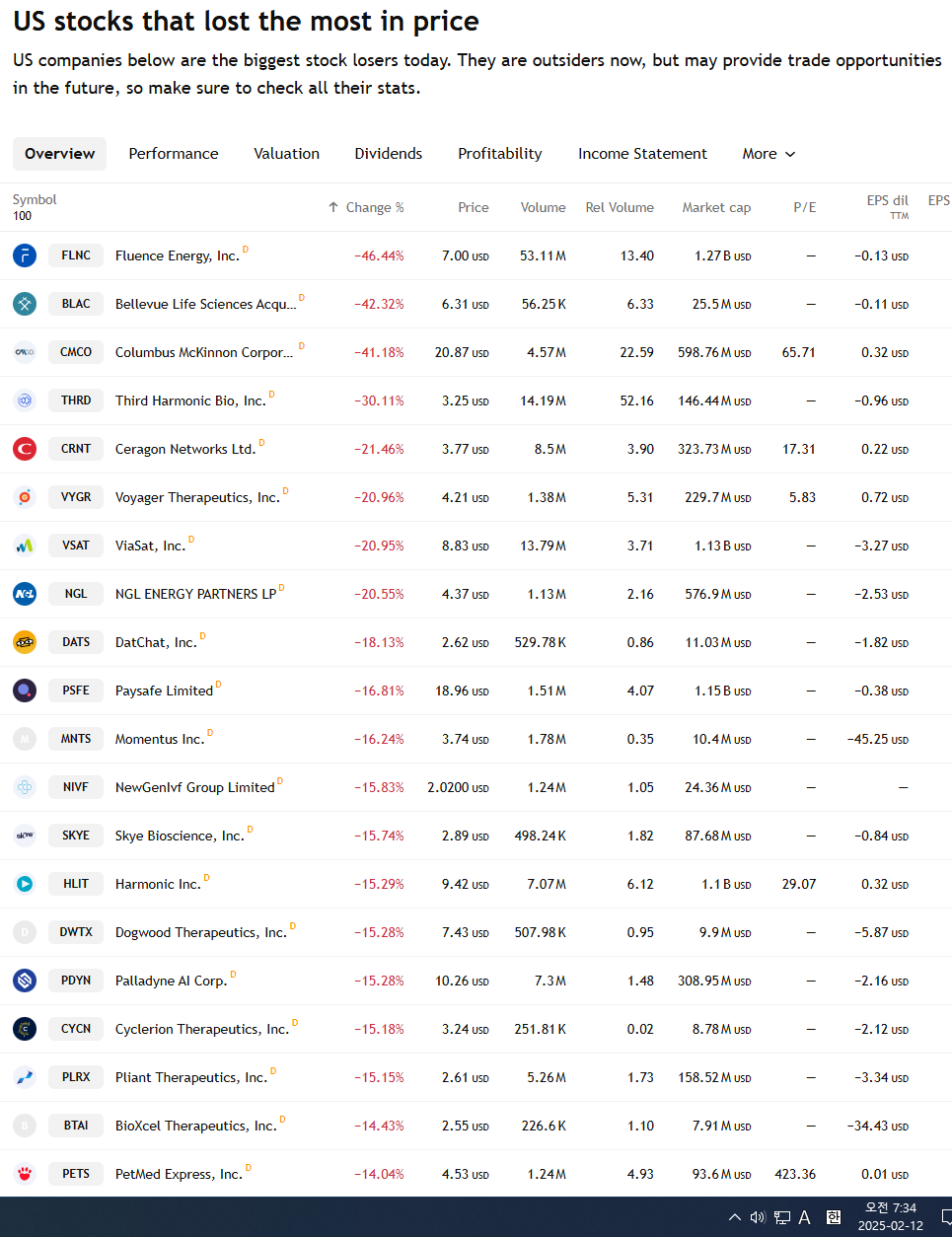Click the Pliant Therapeutics logo icon
The width and height of the screenshot is (952, 1237).
[25, 1077]
